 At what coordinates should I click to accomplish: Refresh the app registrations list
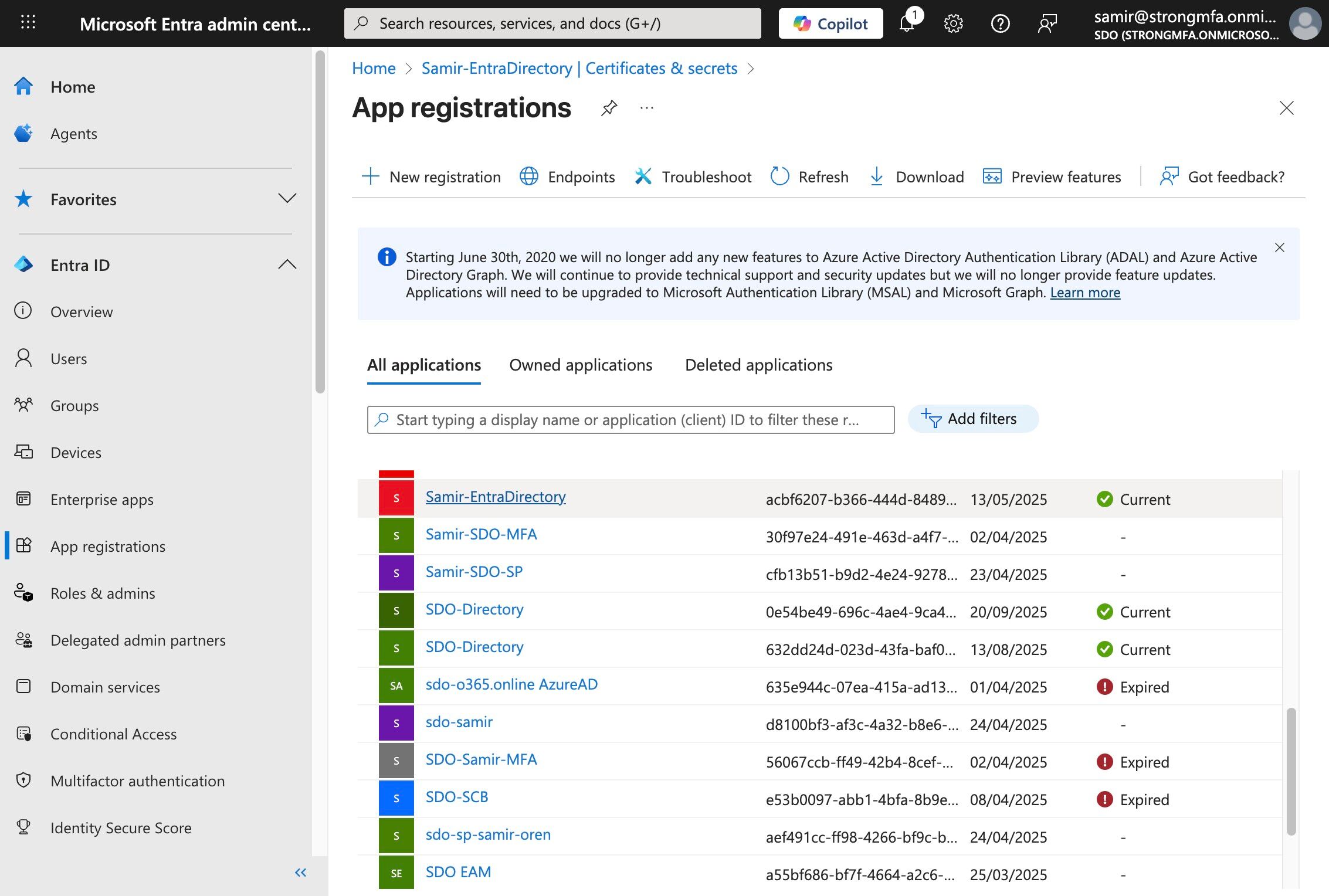click(x=809, y=177)
